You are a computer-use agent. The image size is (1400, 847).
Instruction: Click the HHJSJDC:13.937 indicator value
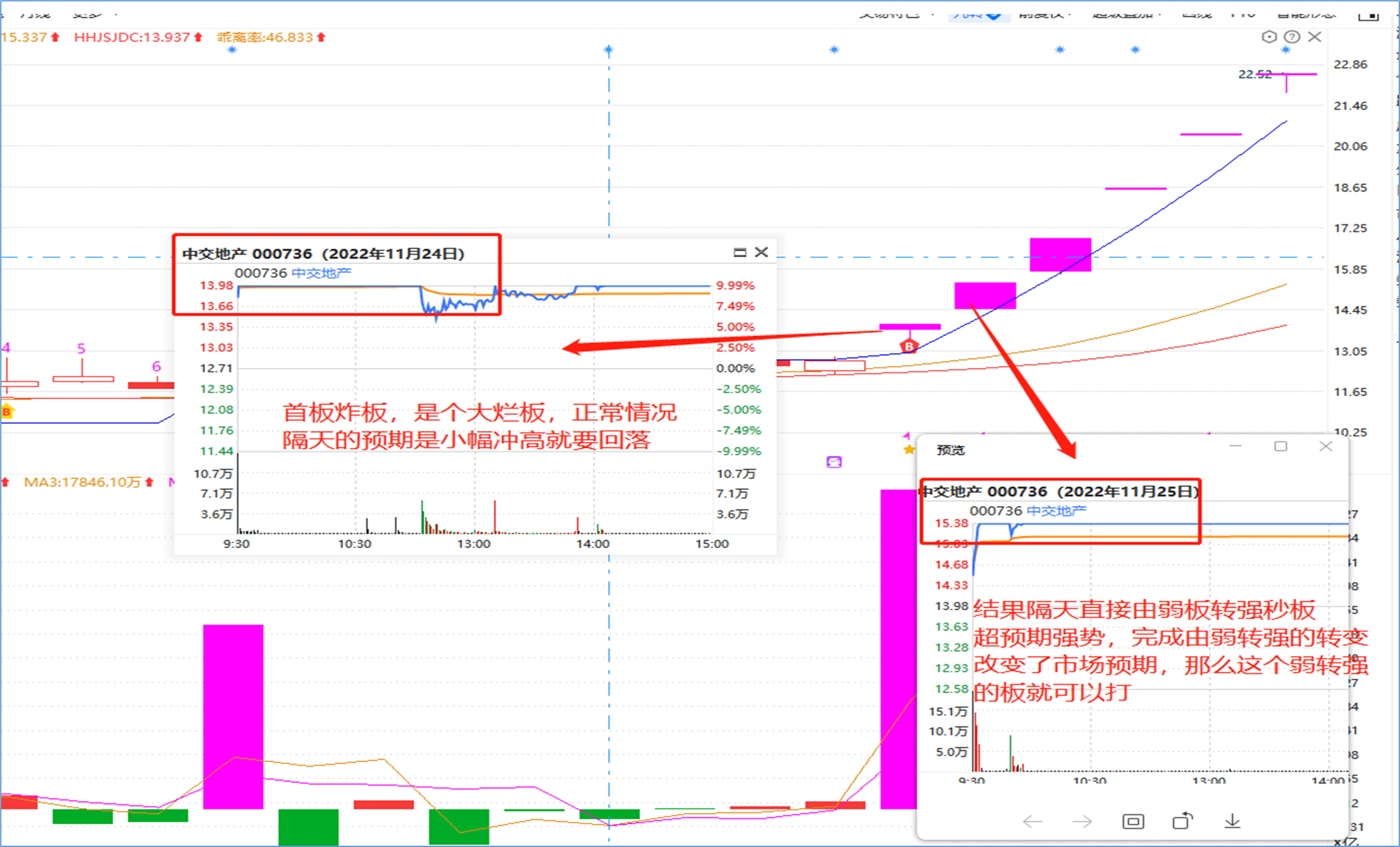click(132, 37)
